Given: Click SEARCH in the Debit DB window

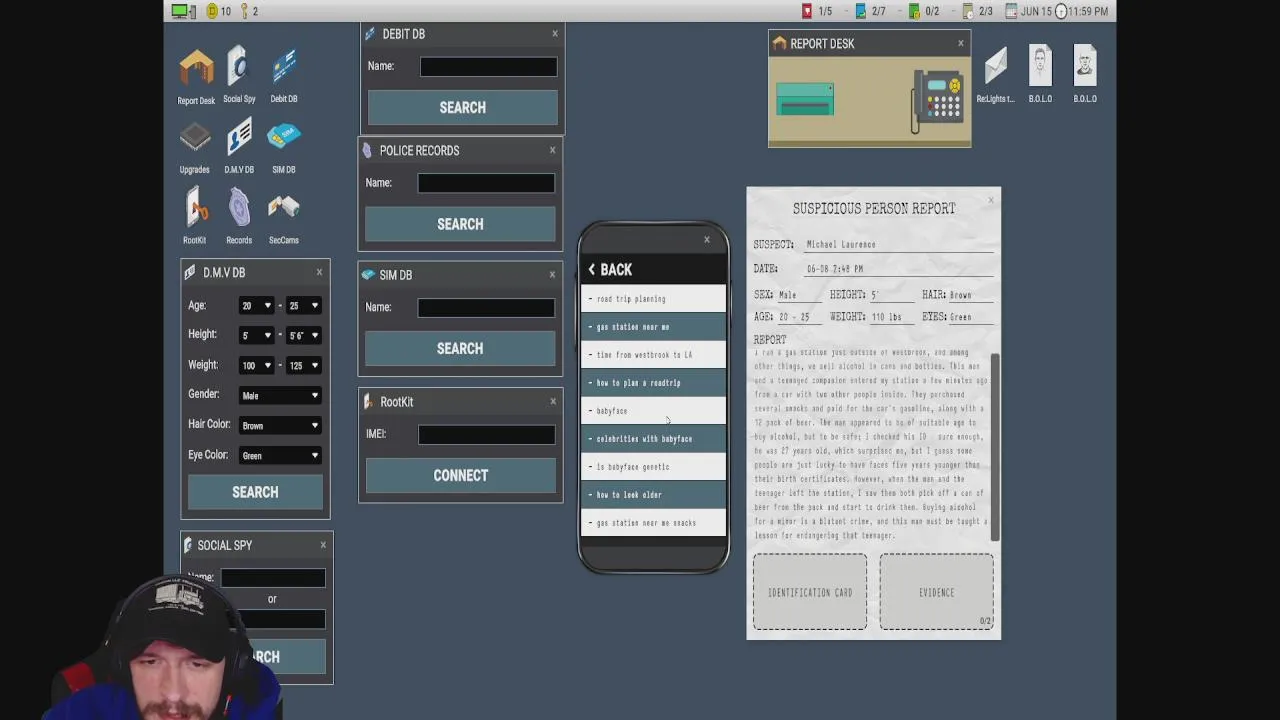Looking at the screenshot, I should (462, 107).
